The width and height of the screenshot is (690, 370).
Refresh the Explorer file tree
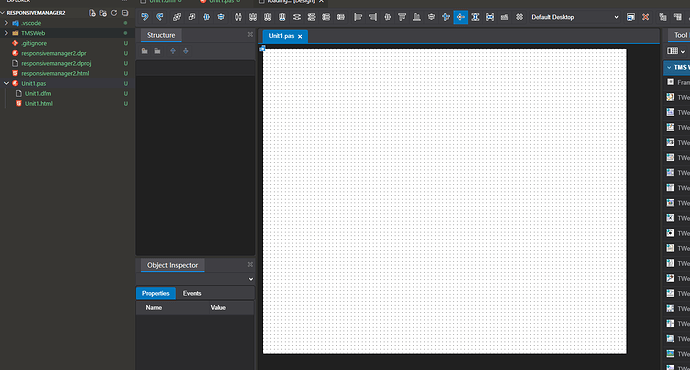click(x=114, y=13)
